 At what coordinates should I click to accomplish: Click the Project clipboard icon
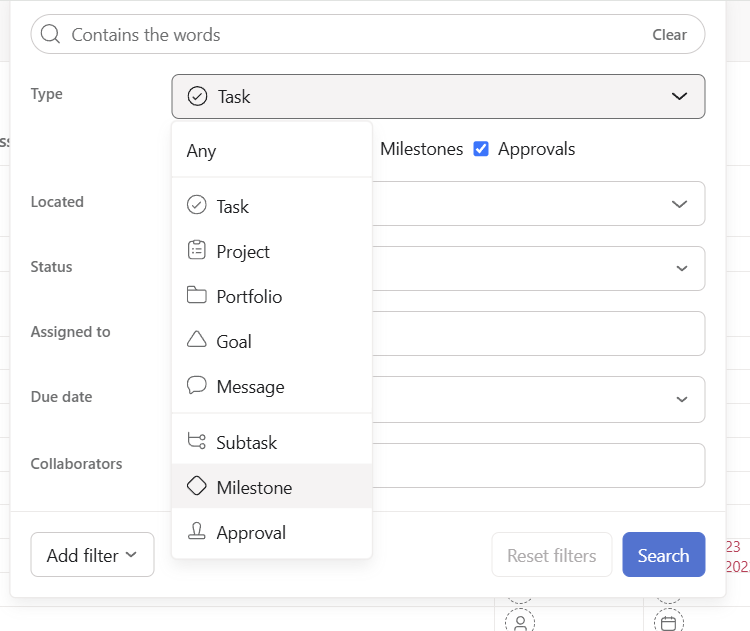tap(197, 251)
